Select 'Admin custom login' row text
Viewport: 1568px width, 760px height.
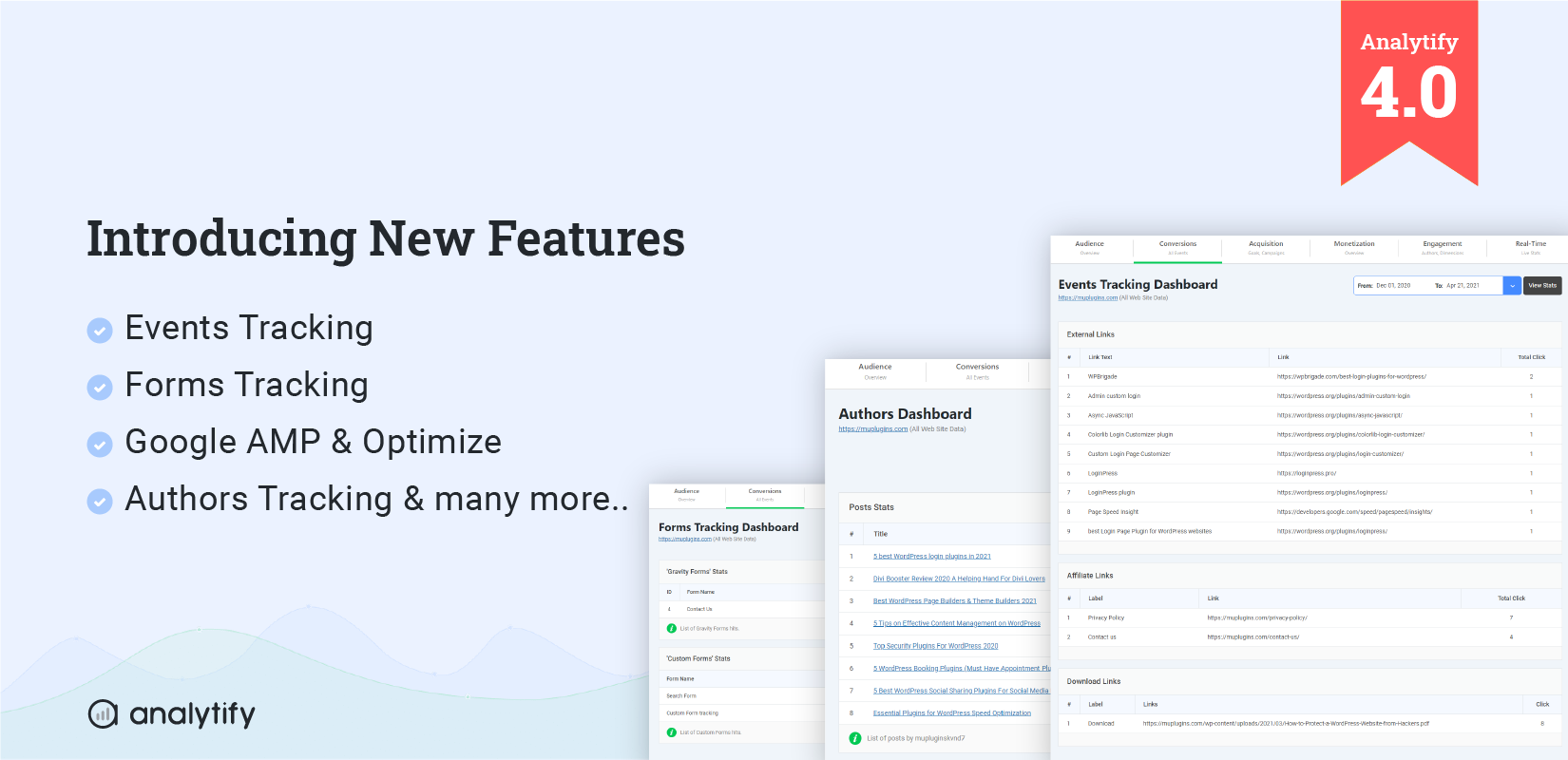[x=1114, y=396]
